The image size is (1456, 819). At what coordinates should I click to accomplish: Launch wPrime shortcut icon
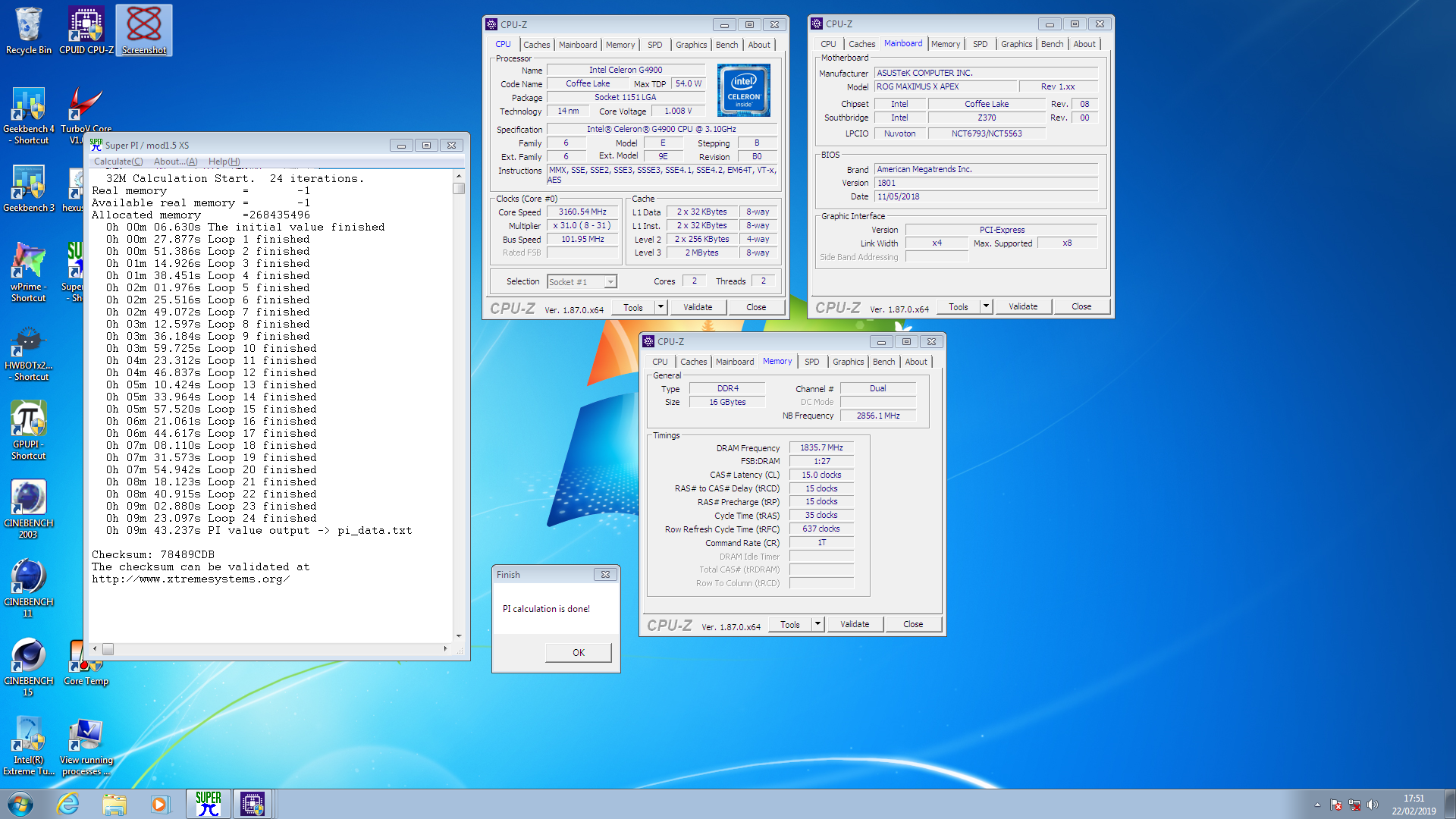pos(29,273)
